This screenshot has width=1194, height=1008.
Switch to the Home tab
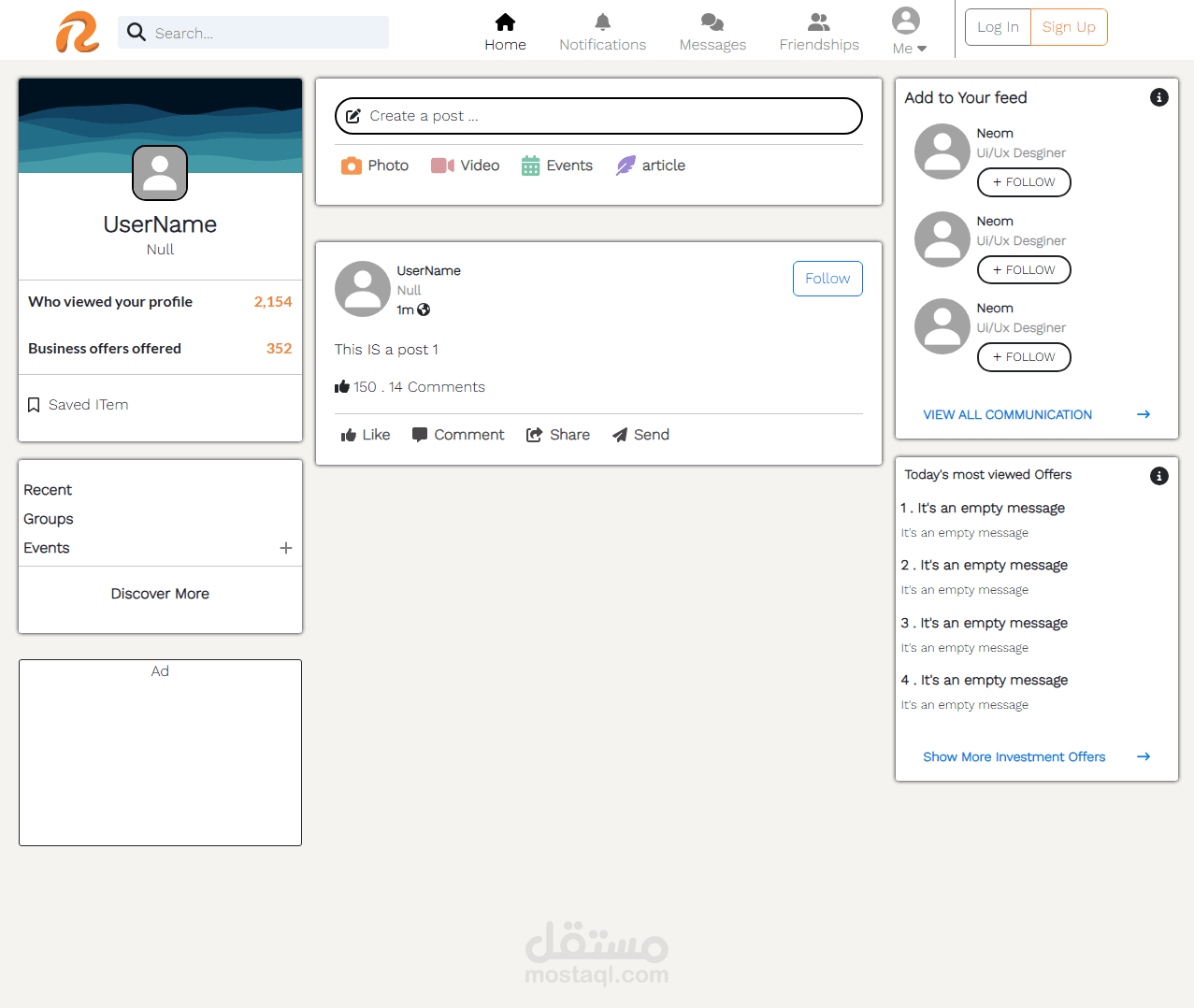(x=505, y=30)
